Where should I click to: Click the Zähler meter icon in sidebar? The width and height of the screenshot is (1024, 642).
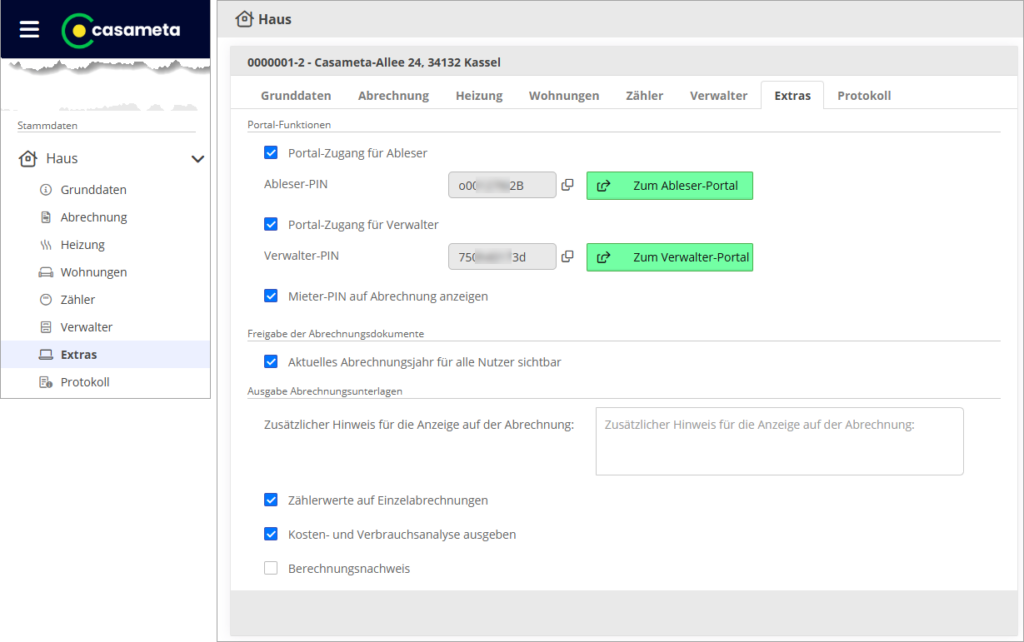point(46,300)
